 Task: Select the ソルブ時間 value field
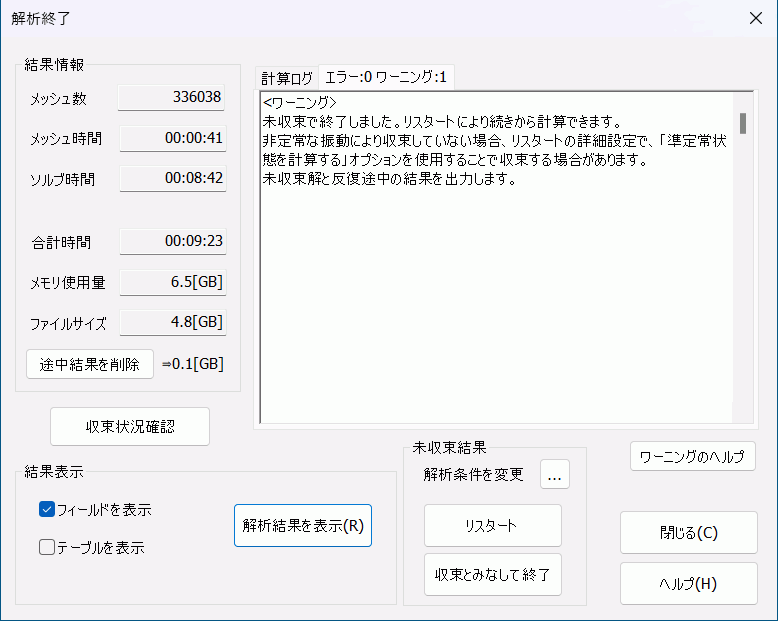(172, 178)
